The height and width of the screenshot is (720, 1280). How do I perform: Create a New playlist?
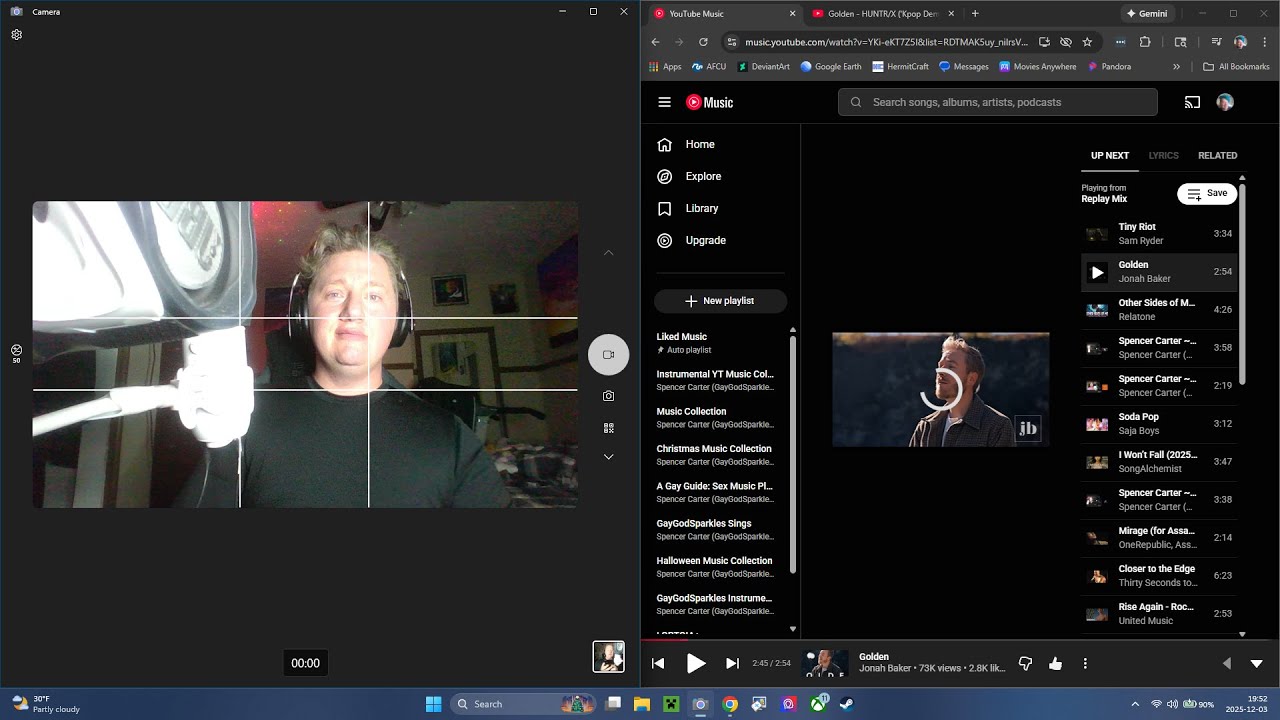coord(720,301)
